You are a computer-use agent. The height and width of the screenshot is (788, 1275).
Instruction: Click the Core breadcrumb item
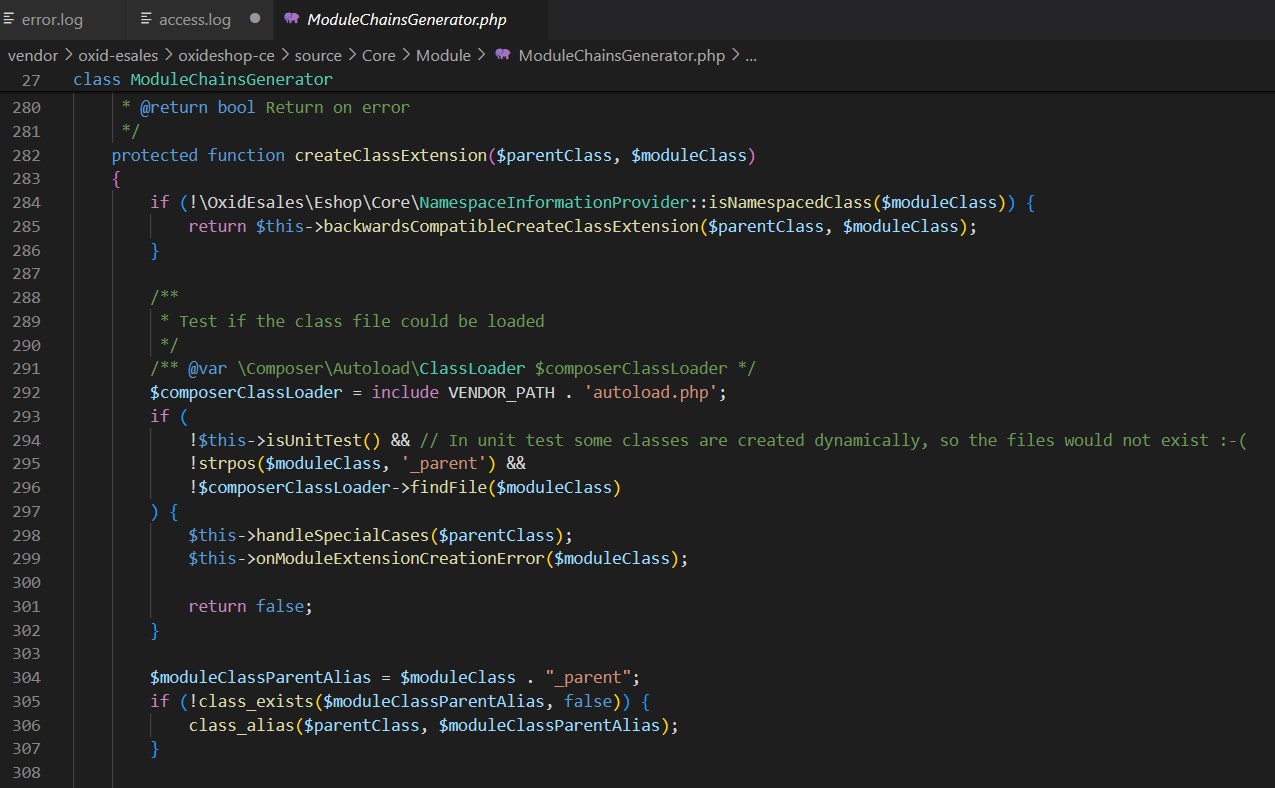(378, 55)
